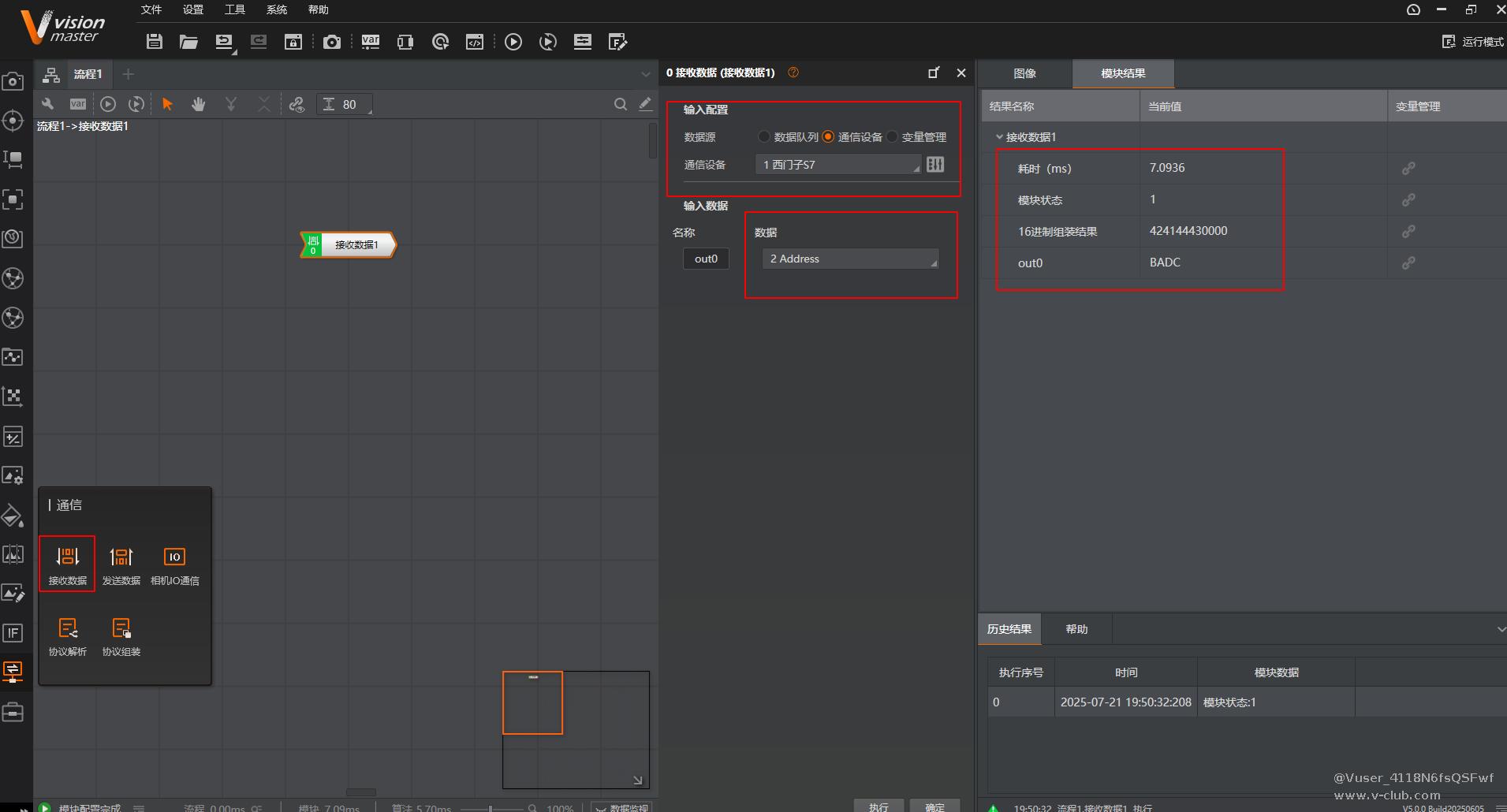Switch to the 图像 tab
The height and width of the screenshot is (812, 1507).
1025,73
